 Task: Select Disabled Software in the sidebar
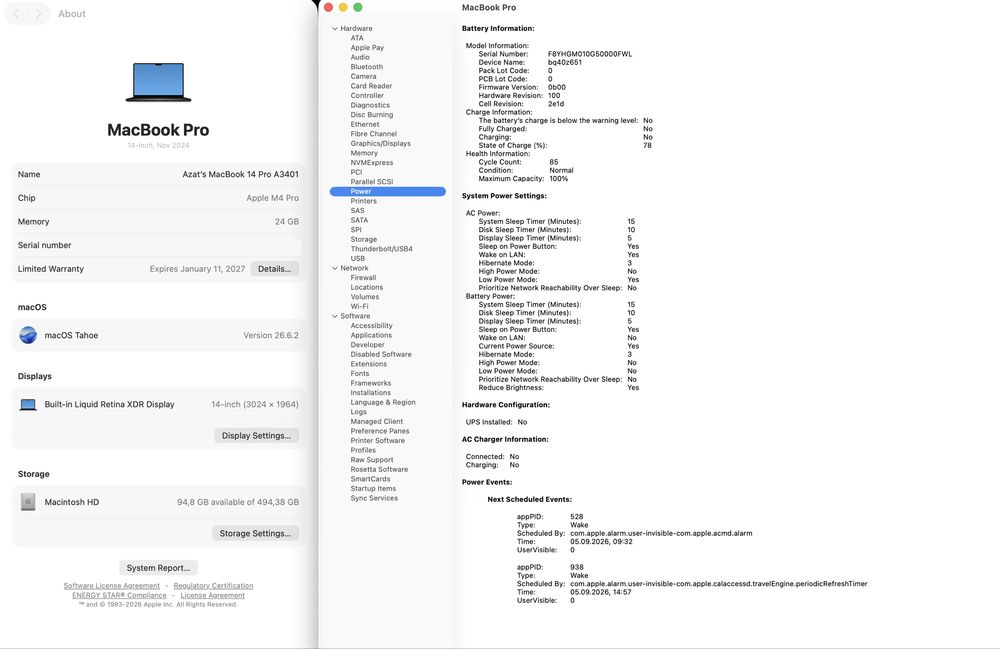(381, 354)
